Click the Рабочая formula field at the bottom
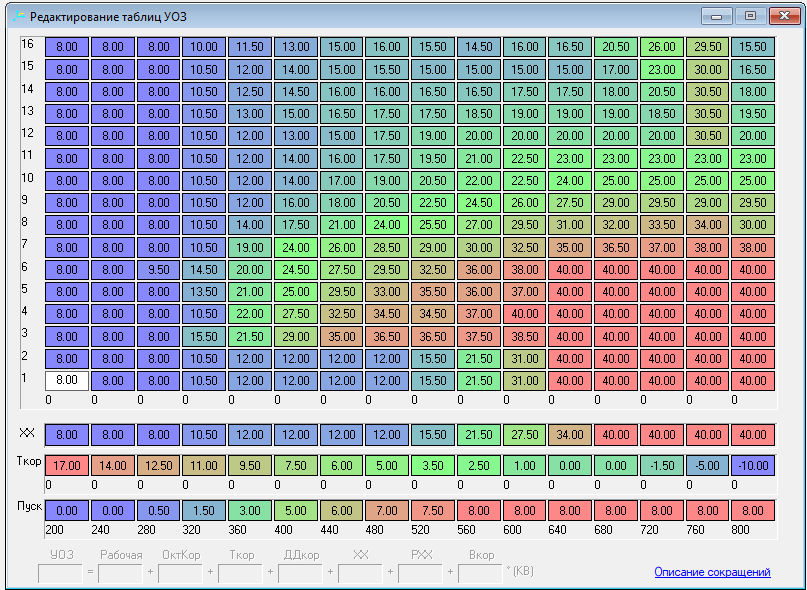The height and width of the screenshot is (590, 807). 120,573
